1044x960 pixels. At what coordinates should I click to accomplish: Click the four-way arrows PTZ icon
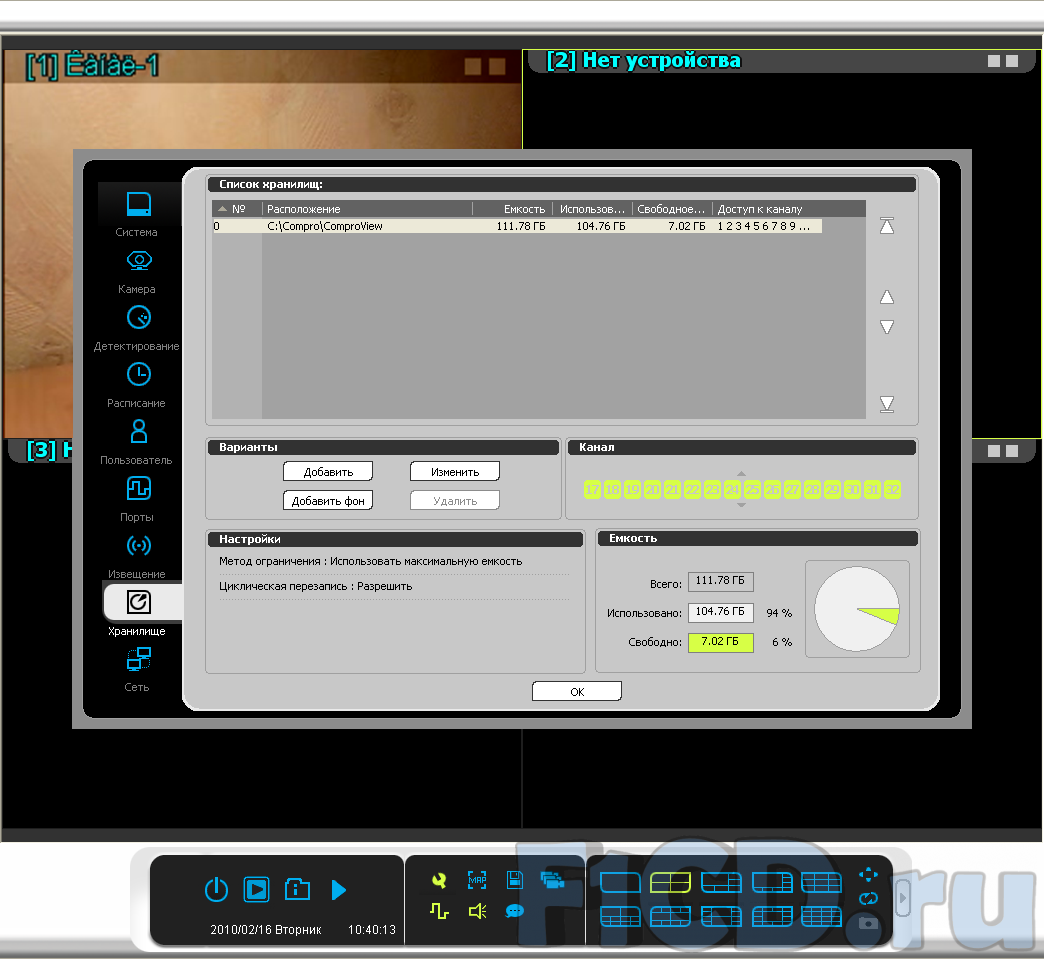click(868, 875)
